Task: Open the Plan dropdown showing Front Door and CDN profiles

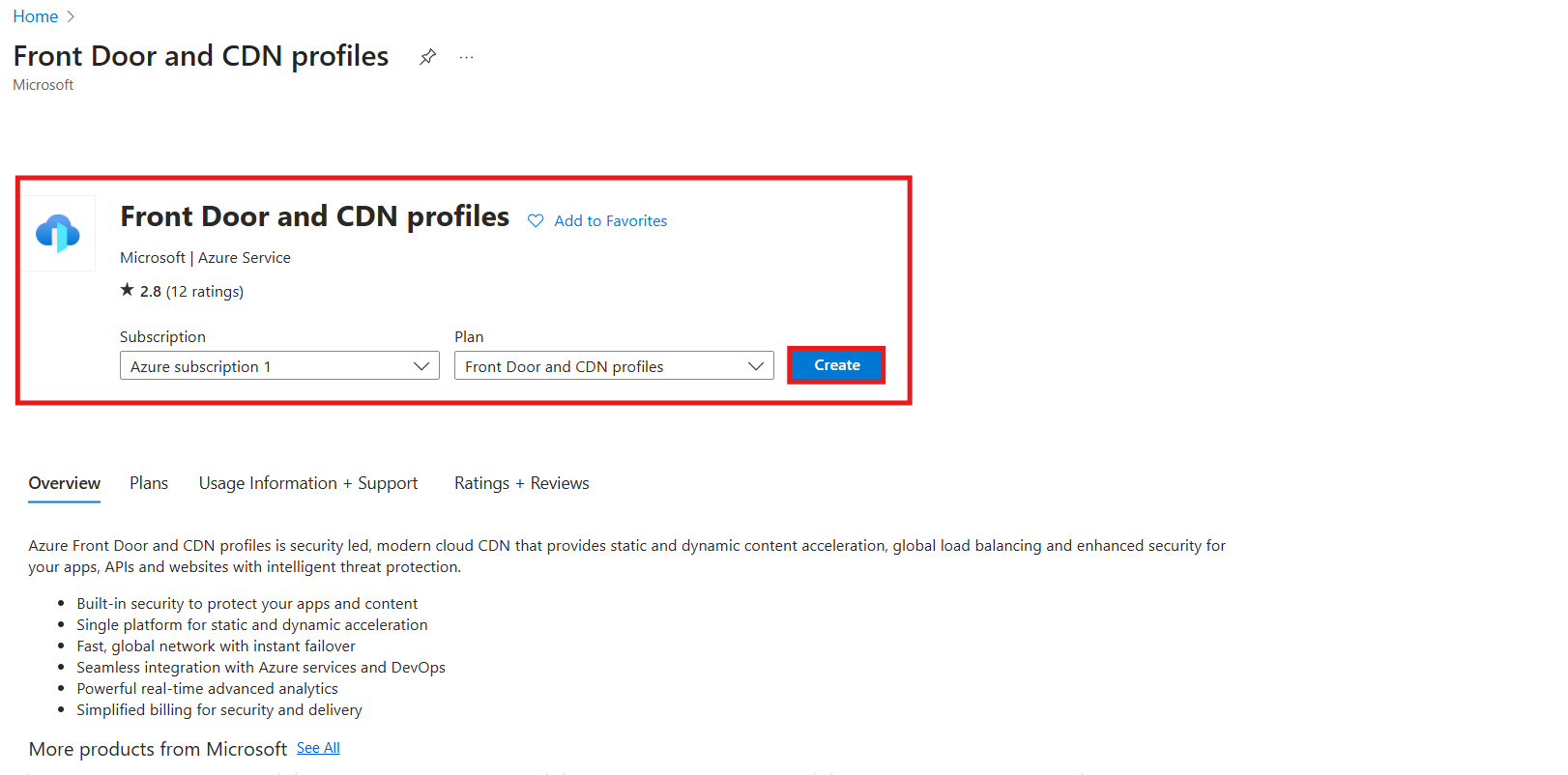Action: click(x=614, y=365)
